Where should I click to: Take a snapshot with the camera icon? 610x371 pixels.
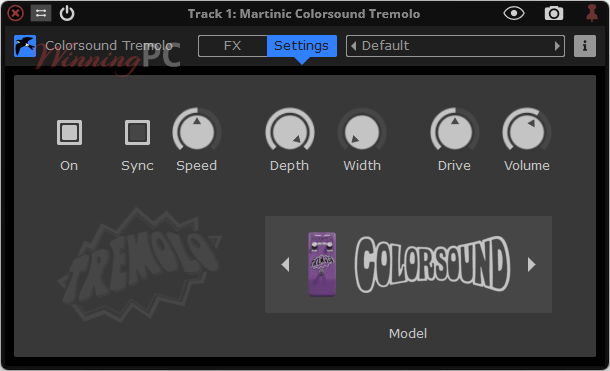[x=554, y=14]
